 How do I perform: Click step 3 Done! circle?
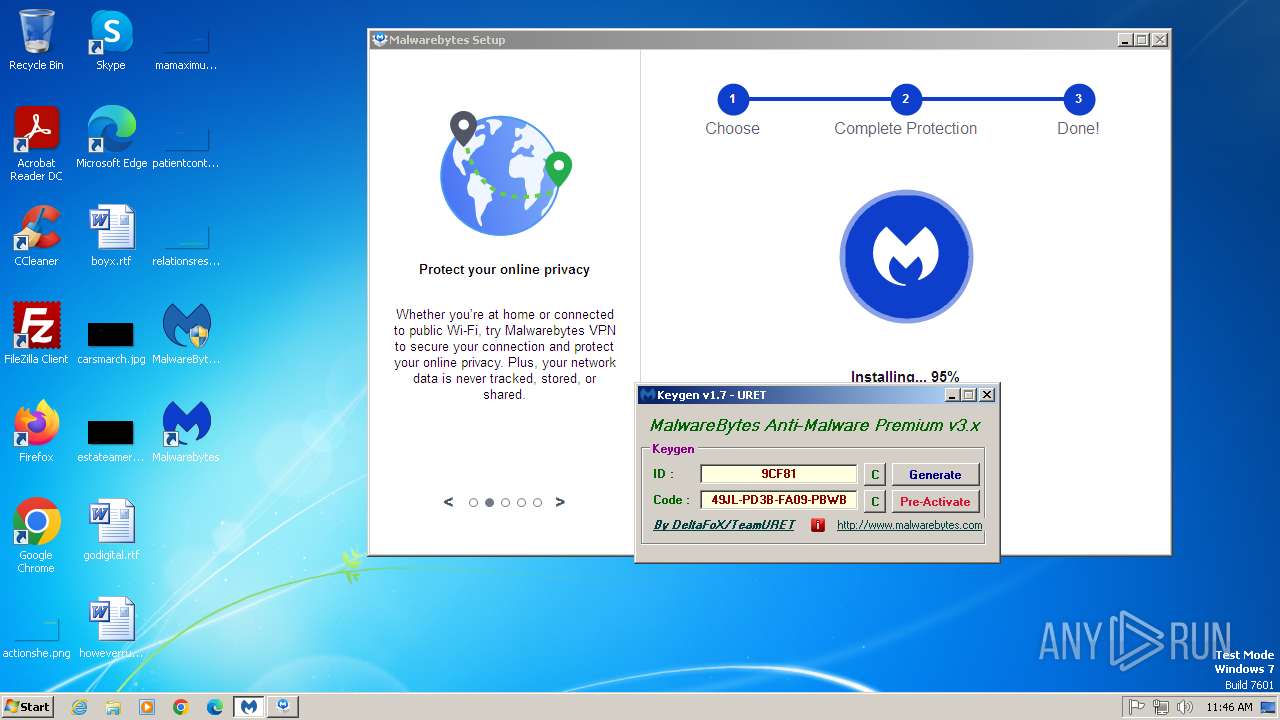pos(1078,99)
